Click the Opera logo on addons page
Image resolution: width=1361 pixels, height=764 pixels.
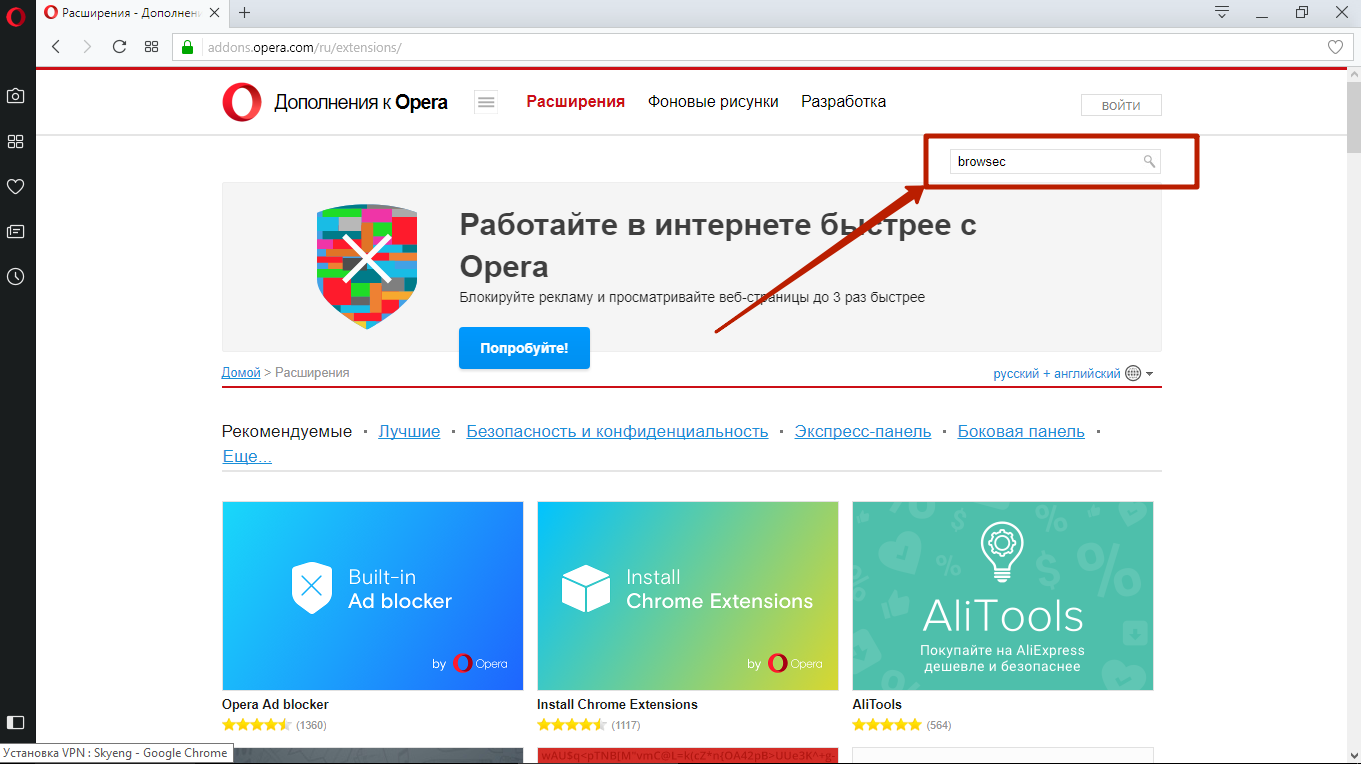click(x=242, y=102)
